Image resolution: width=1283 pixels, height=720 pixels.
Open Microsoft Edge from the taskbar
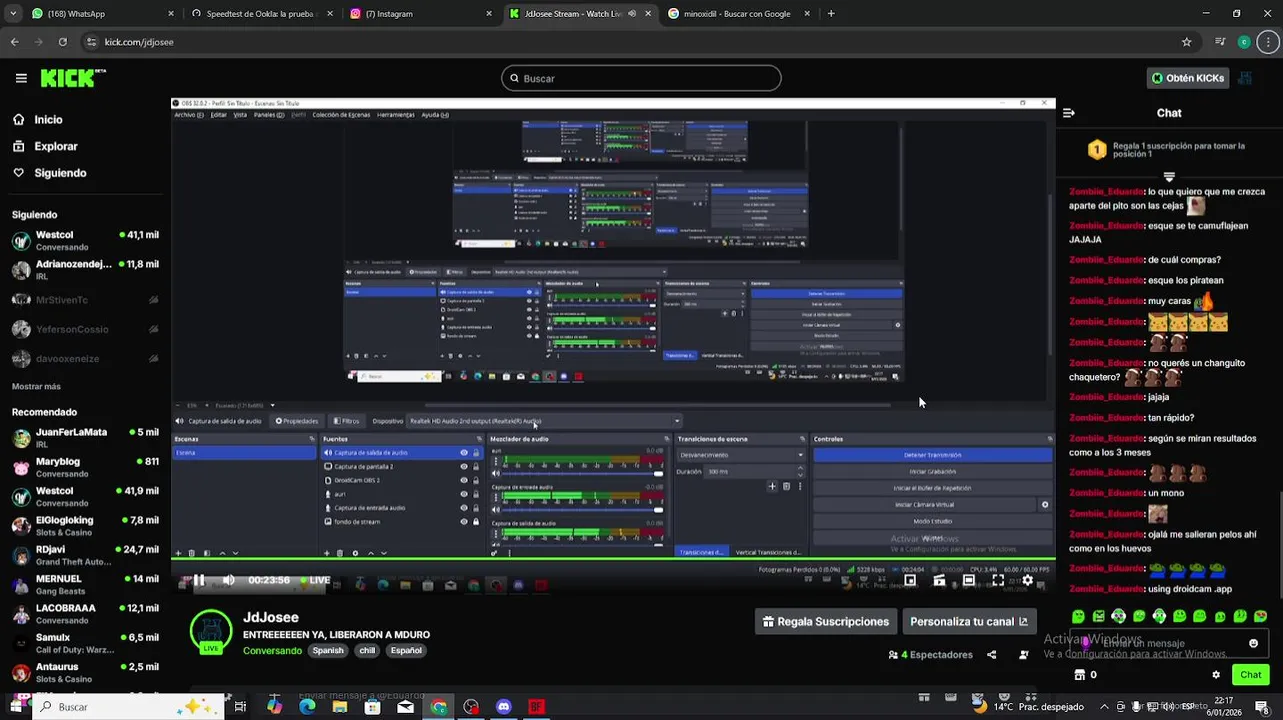point(307,707)
